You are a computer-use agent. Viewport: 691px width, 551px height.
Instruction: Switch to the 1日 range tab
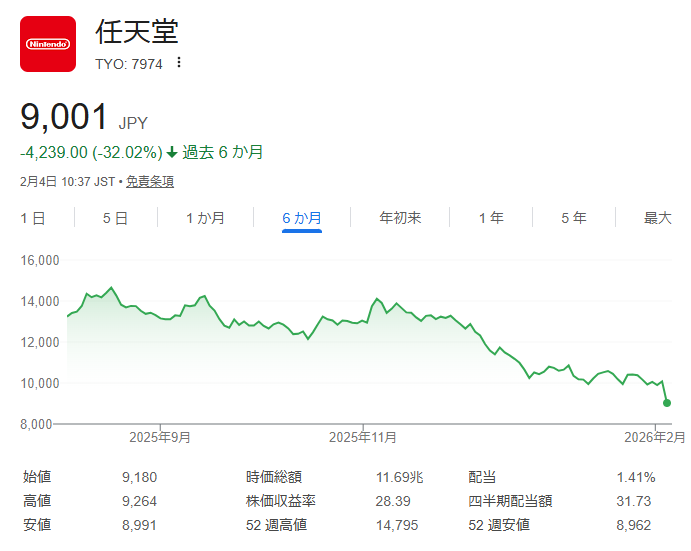(x=33, y=218)
